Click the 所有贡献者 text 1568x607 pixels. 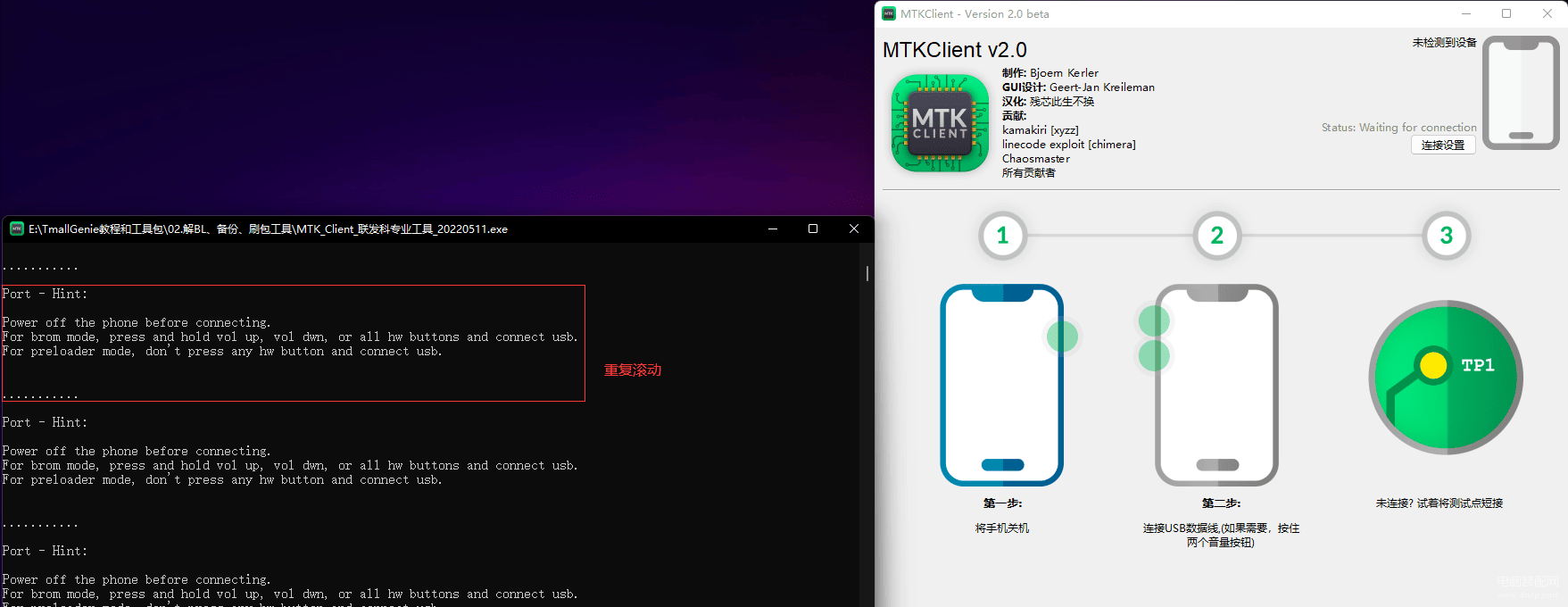point(1028,173)
